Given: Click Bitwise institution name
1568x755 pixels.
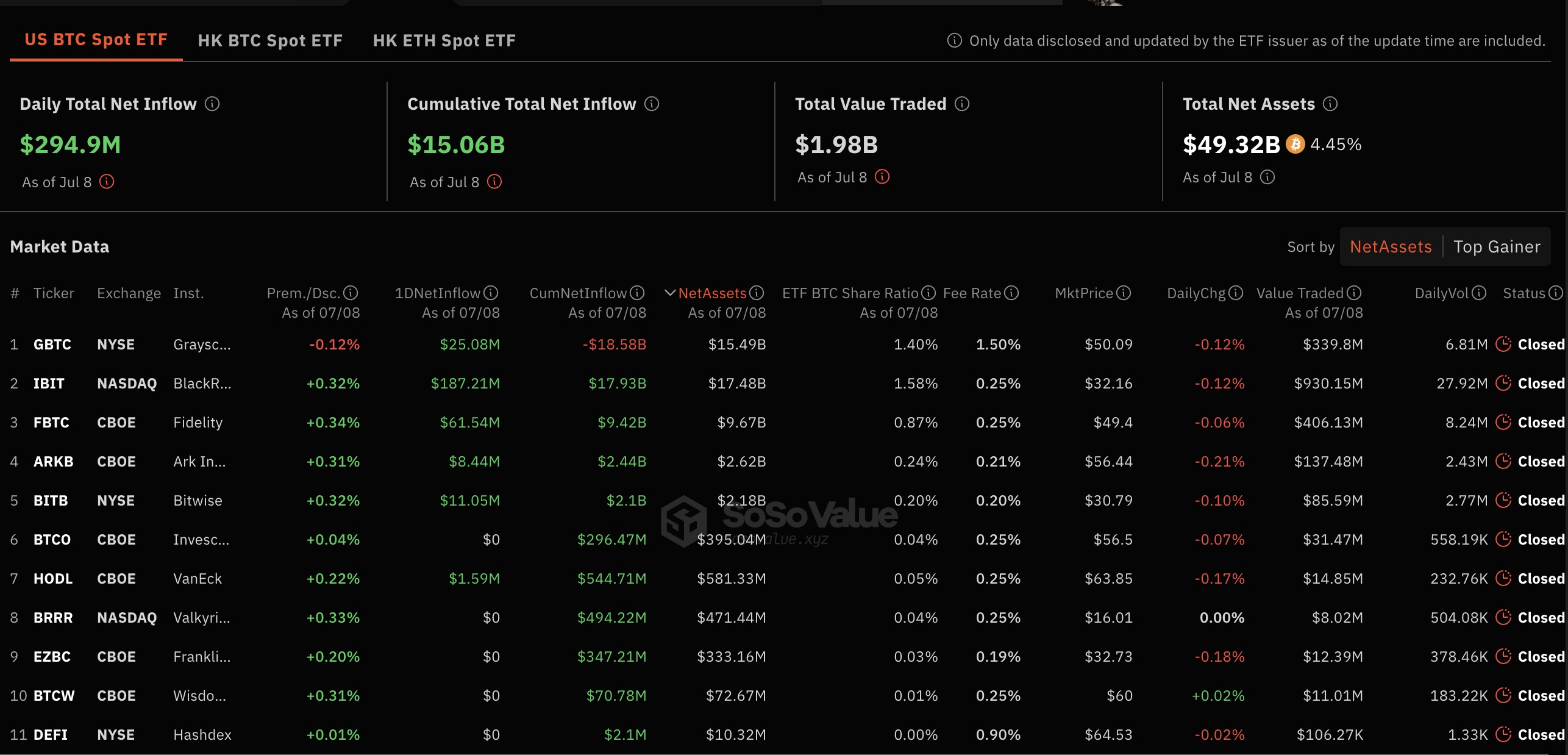Looking at the screenshot, I should [198, 500].
